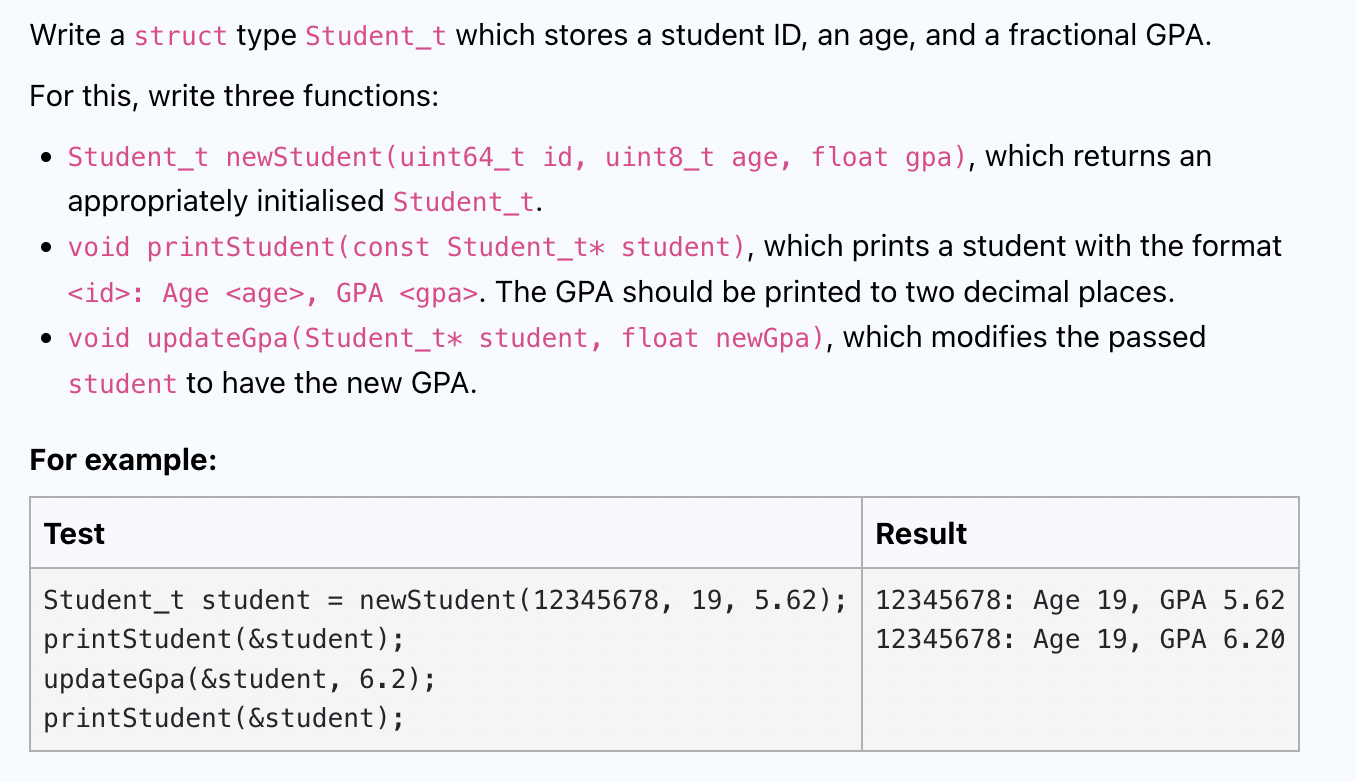Click "Student_t" code in the opening sentence
Screen dimensions: 1356x782
pyautogui.click(x=375, y=36)
